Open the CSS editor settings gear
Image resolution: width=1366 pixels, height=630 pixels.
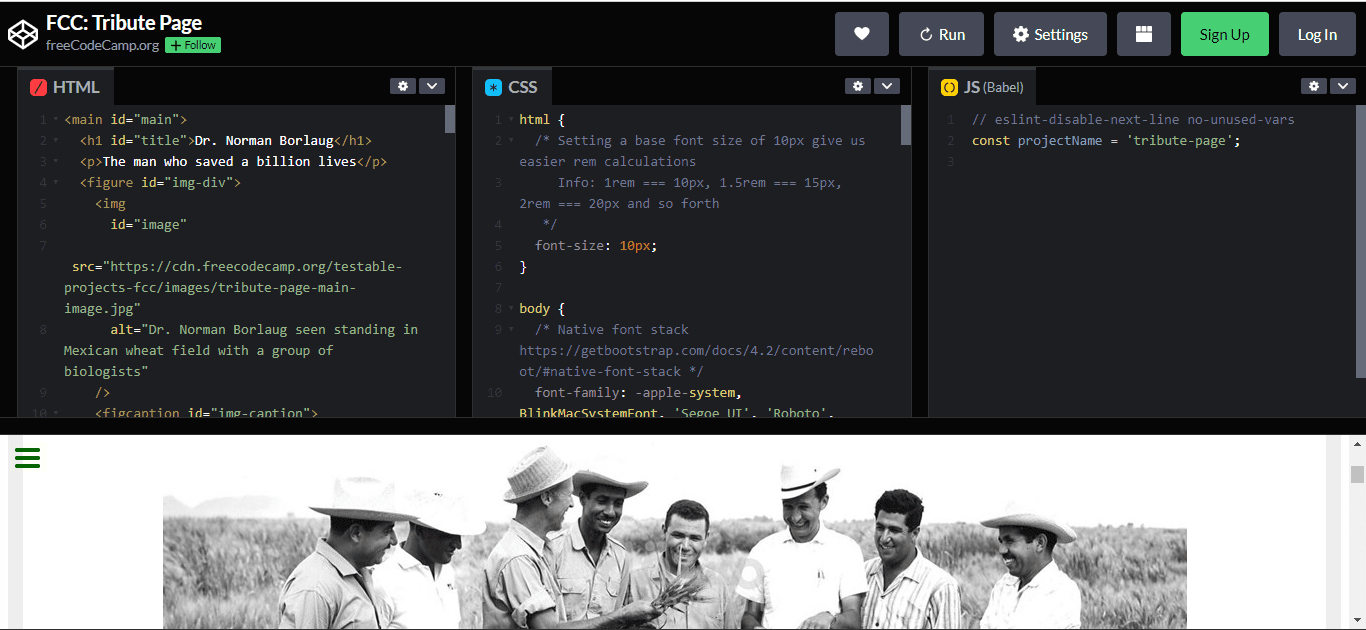(x=858, y=86)
